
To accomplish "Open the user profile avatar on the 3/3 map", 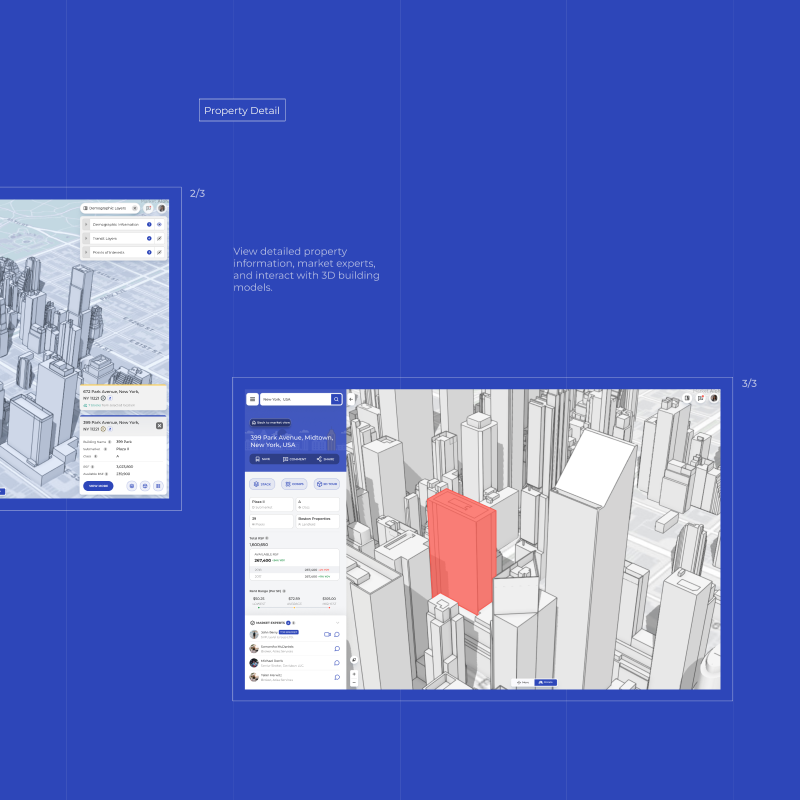I will pos(714,397).
